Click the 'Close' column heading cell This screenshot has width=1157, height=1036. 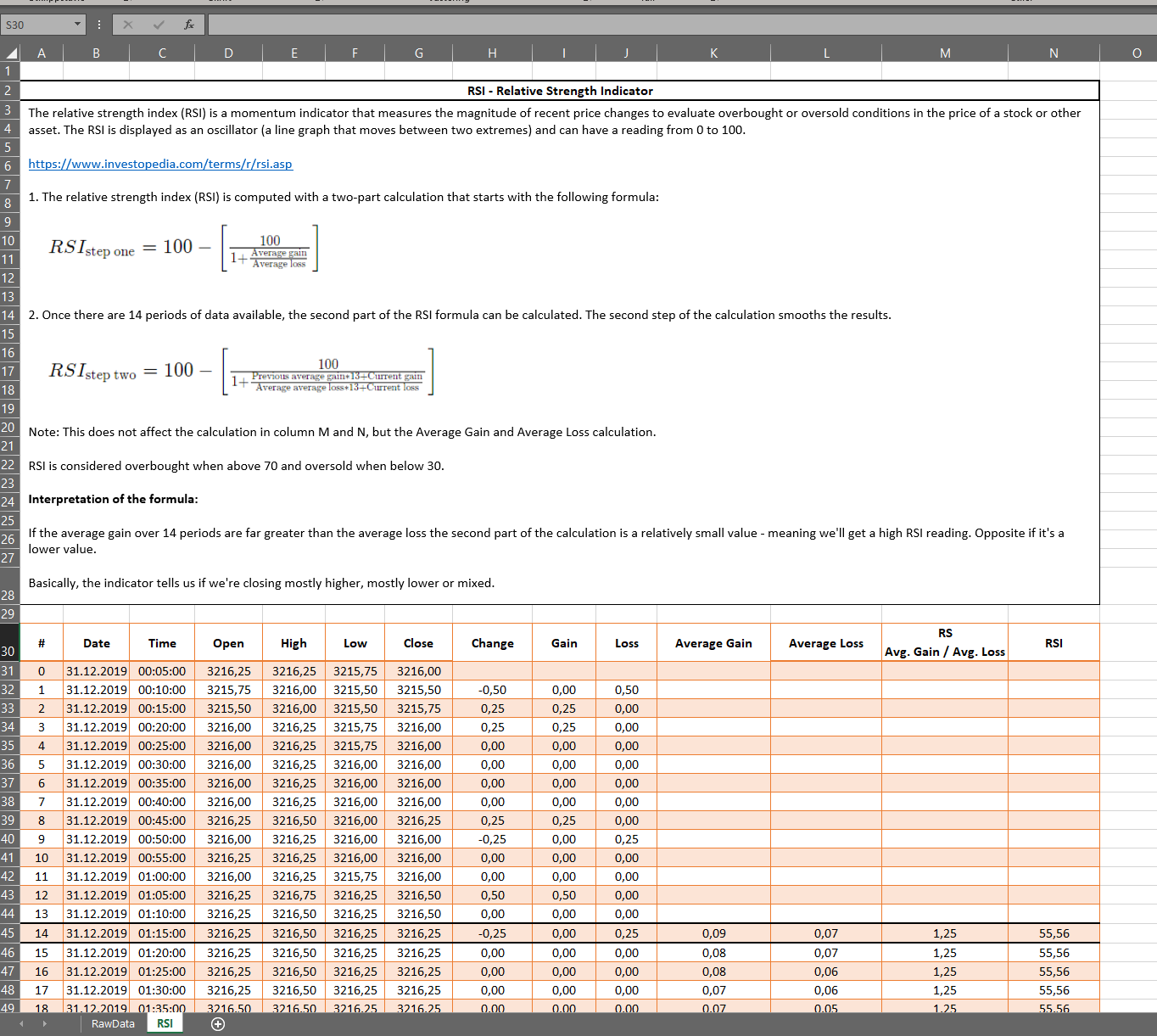(418, 643)
